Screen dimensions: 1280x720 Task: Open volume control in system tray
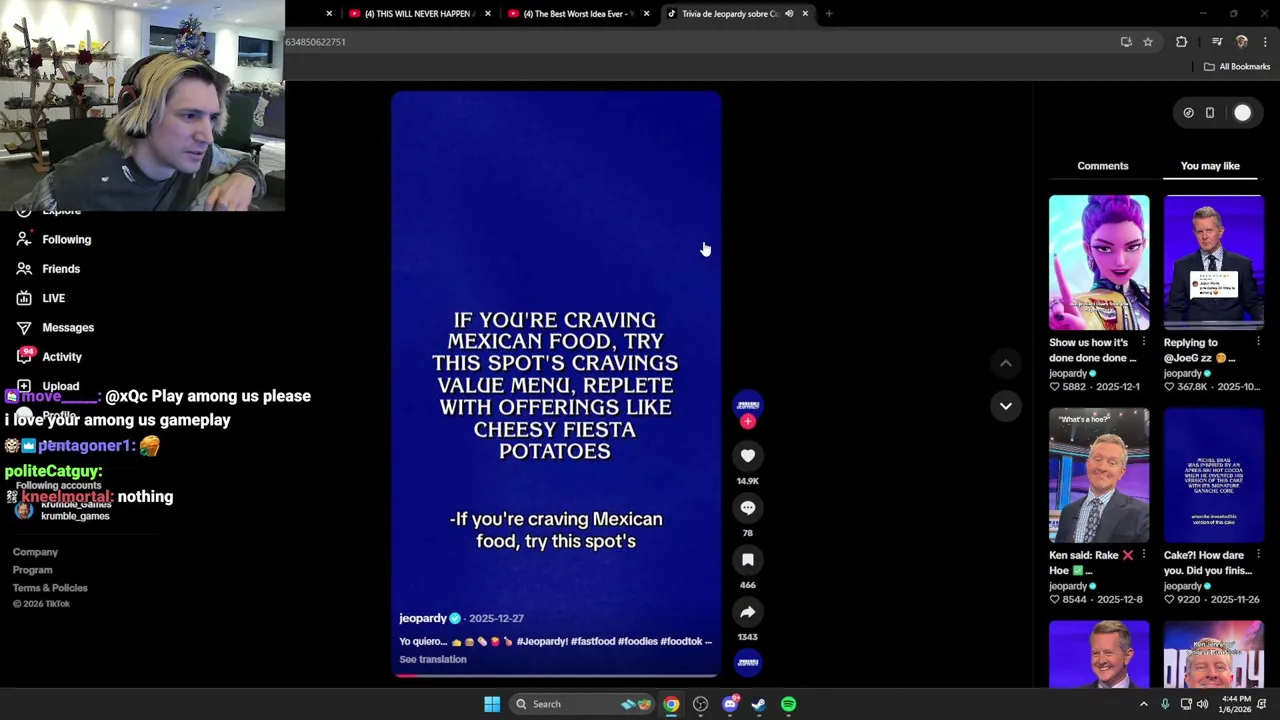[x=1202, y=704]
